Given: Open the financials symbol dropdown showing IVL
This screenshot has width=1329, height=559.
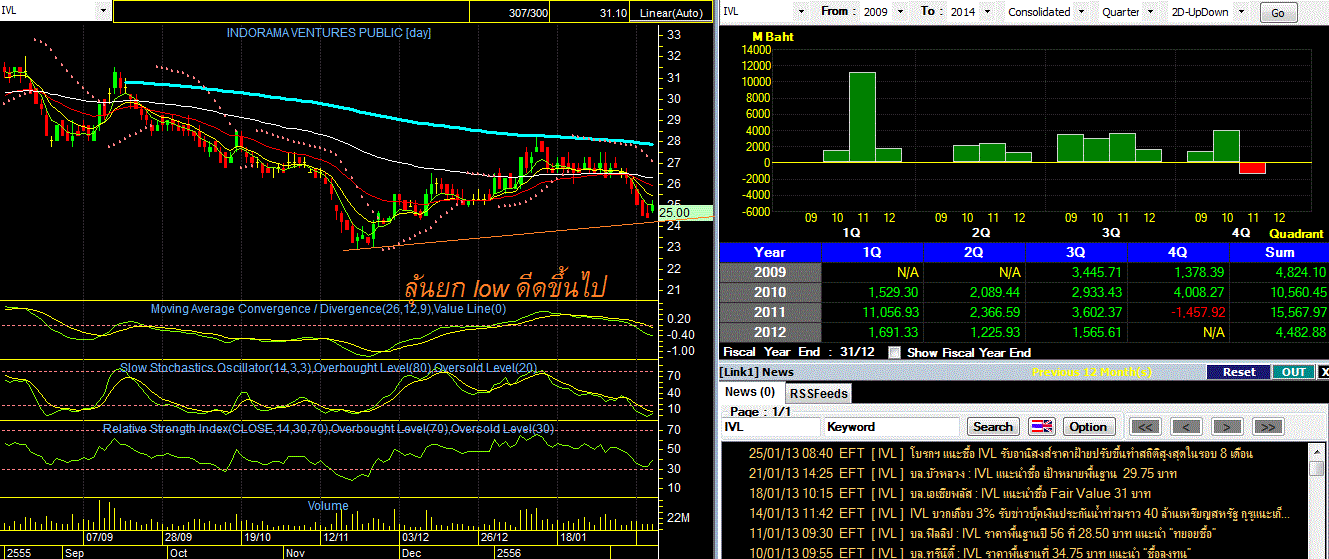Looking at the screenshot, I should [800, 12].
